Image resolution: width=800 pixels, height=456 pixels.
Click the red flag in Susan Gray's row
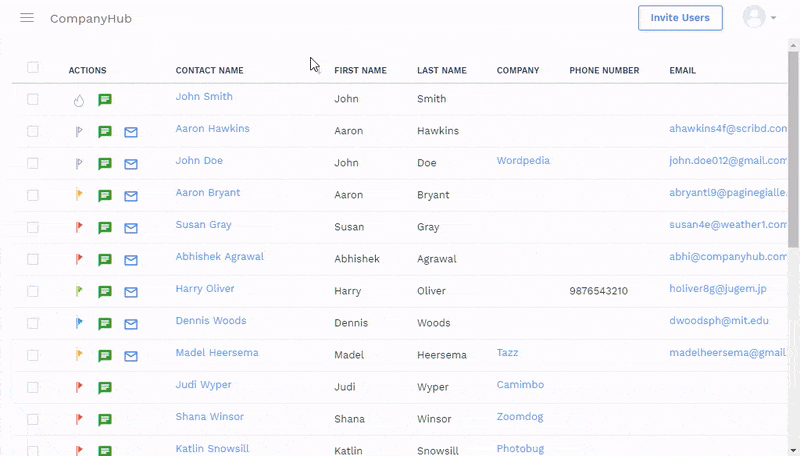[79, 228]
